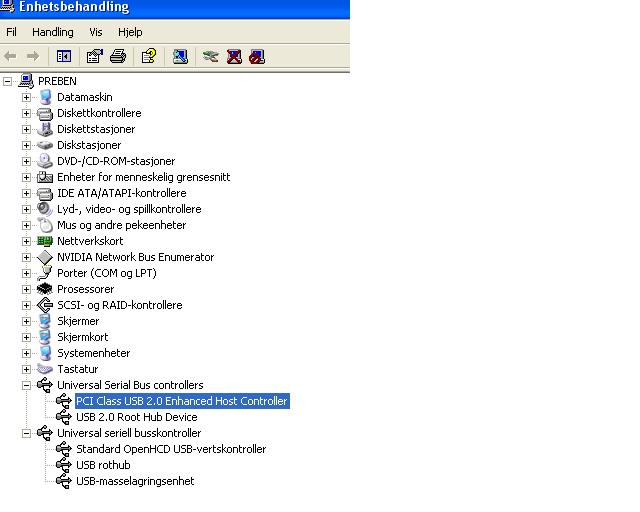The image size is (640, 512).
Task: Select NVIDIA Network Bus Enumerator label
Action: [x=136, y=257]
